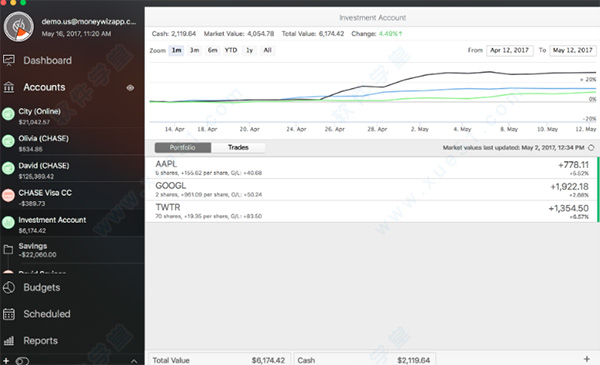This screenshot has width=600, height=365.
Task: Click the green icon beside City (Online)
Action: pos(8,114)
